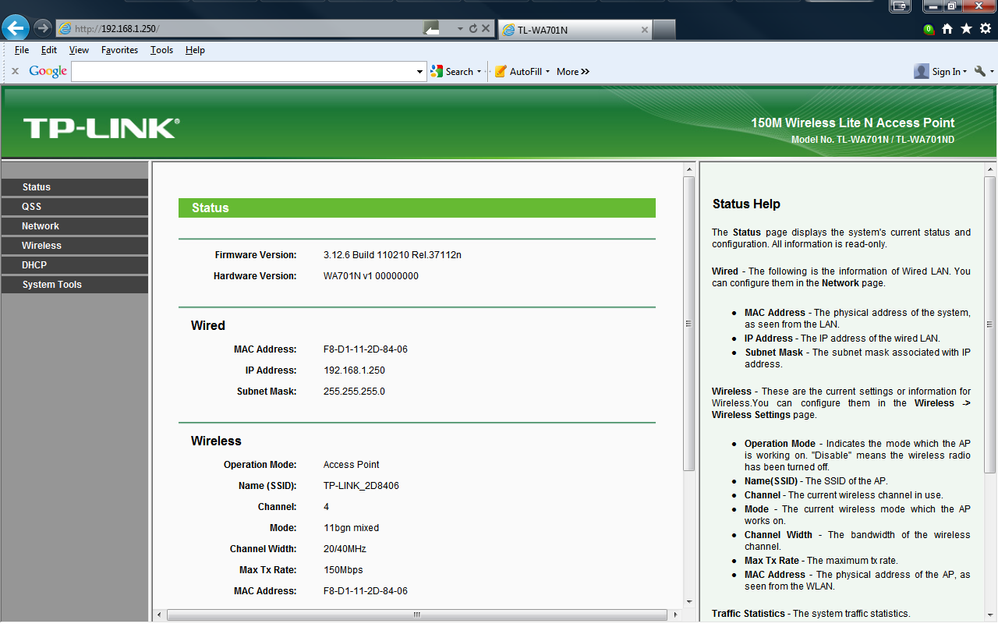Click the main panel vertical scrollbar thumb

pyautogui.click(x=689, y=323)
